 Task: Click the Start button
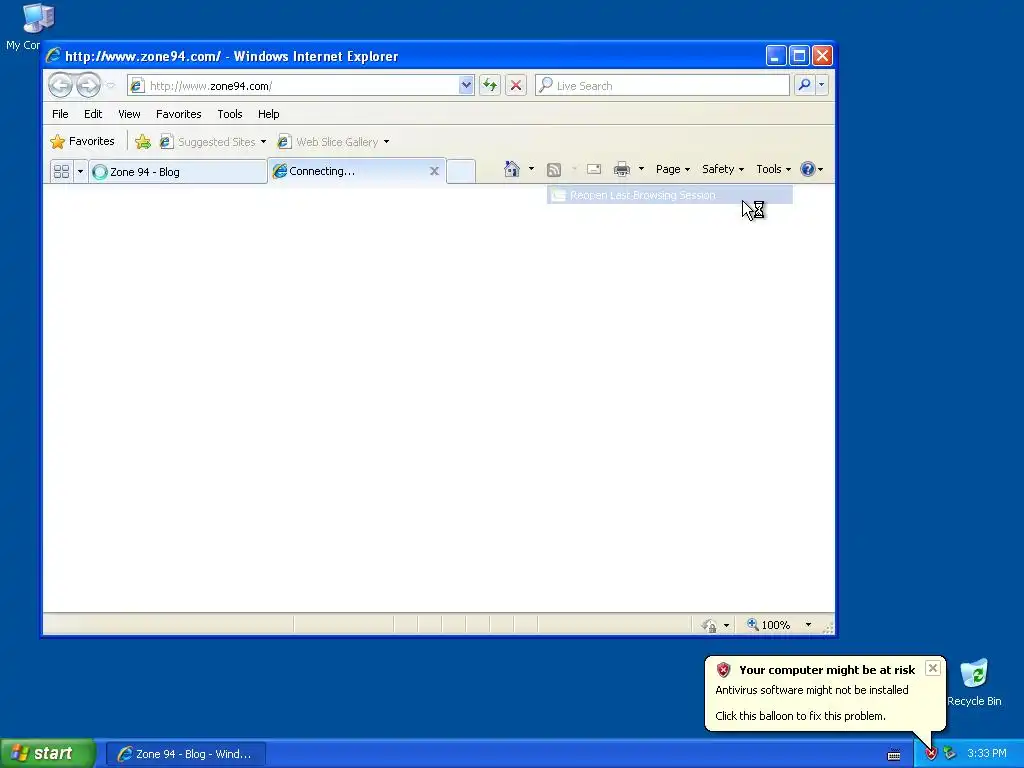[48, 753]
